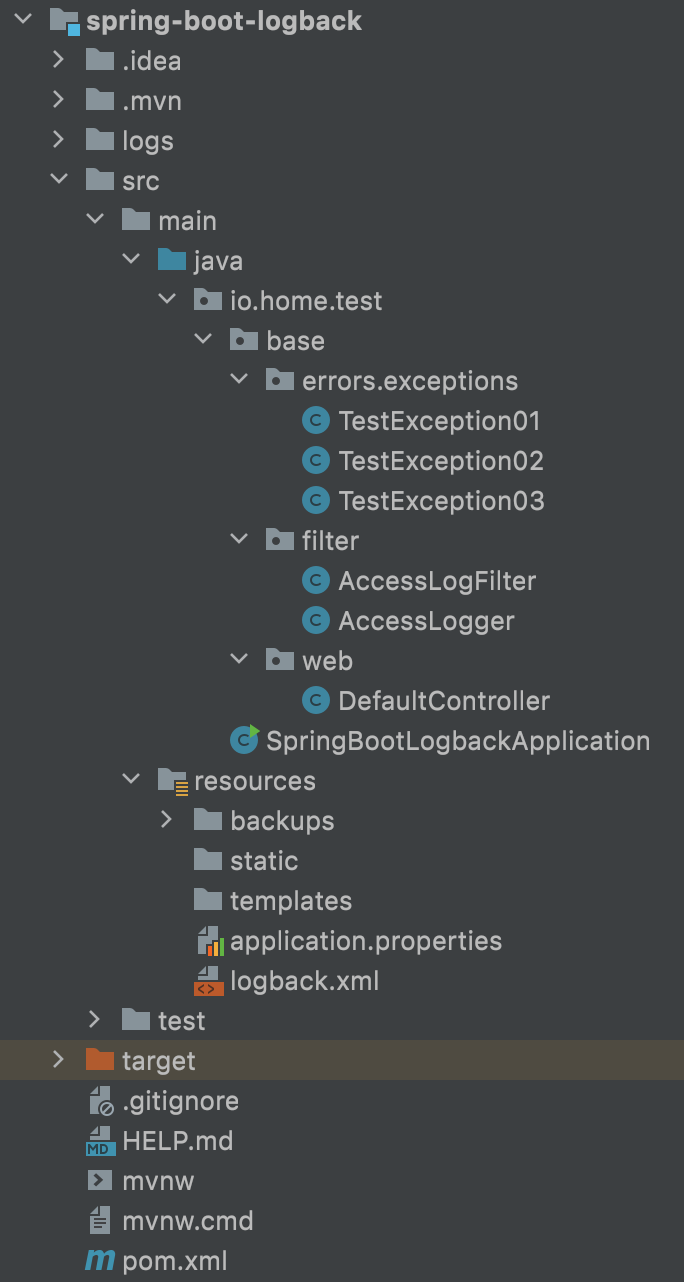Click the class icon next to AccessLogFilter
The height and width of the screenshot is (1282, 684).
(315, 580)
